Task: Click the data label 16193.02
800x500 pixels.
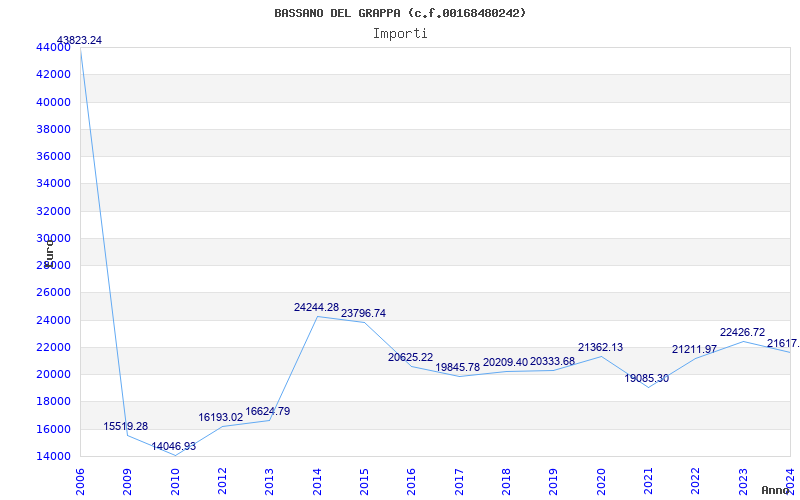Action: click(220, 417)
